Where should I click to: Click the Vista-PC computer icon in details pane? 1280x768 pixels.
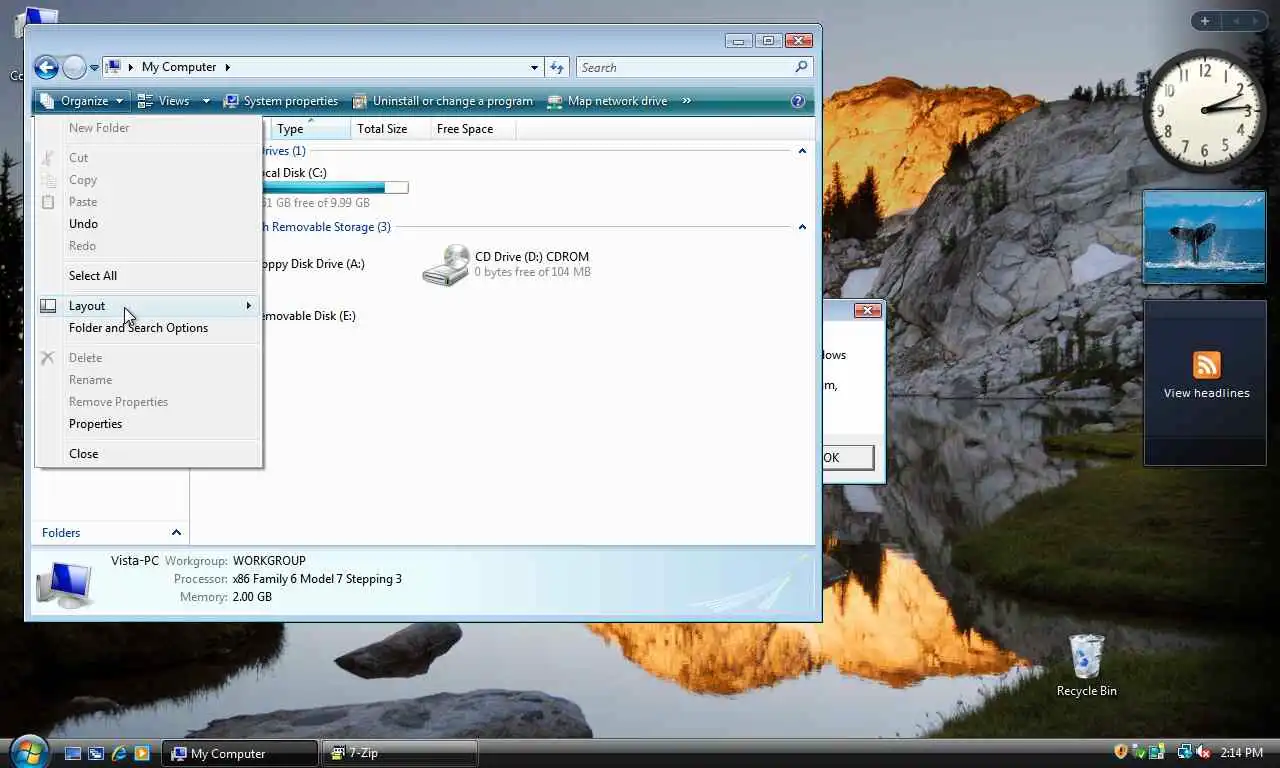pos(65,584)
